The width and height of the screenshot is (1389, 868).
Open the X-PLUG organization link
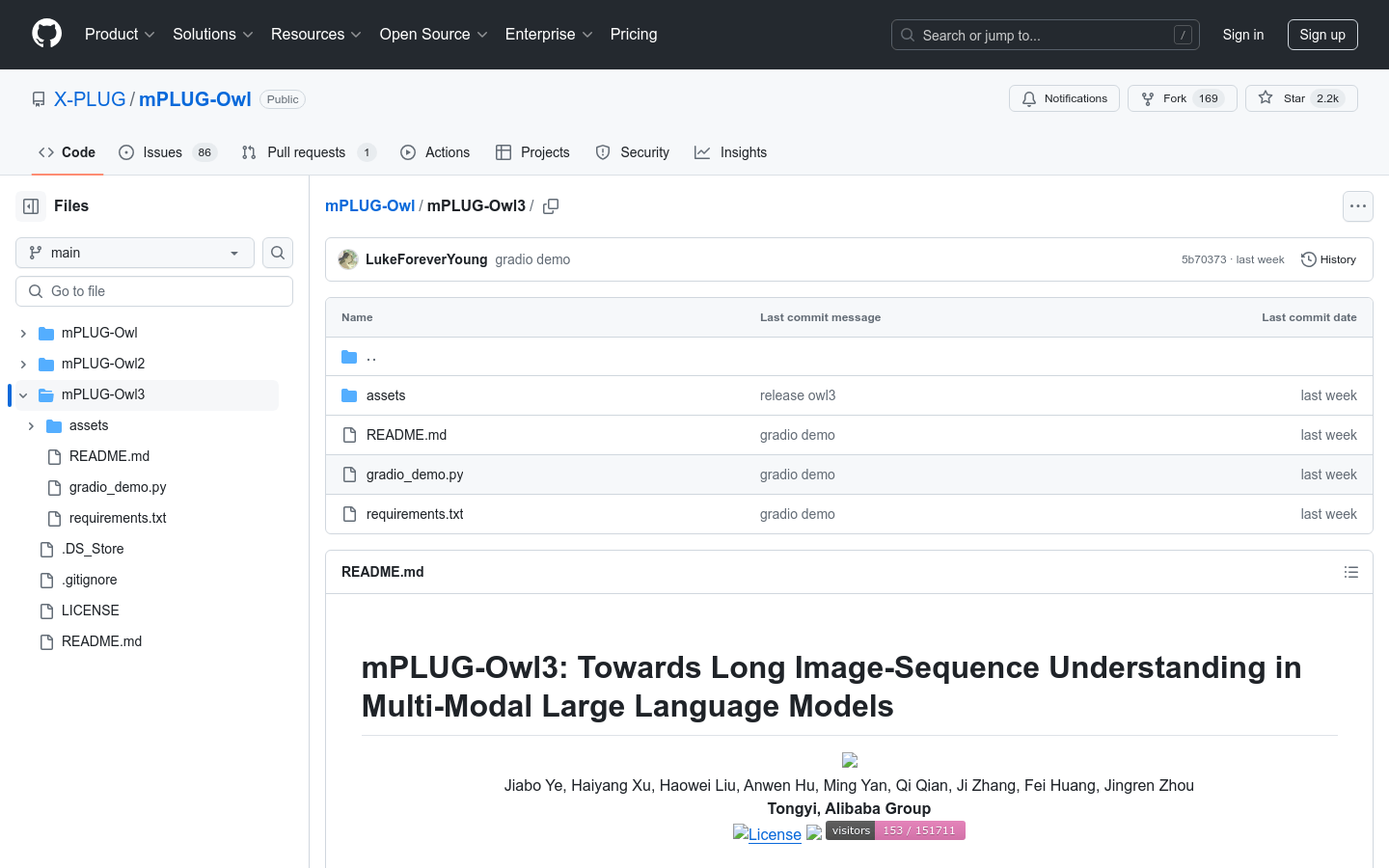coord(90,99)
